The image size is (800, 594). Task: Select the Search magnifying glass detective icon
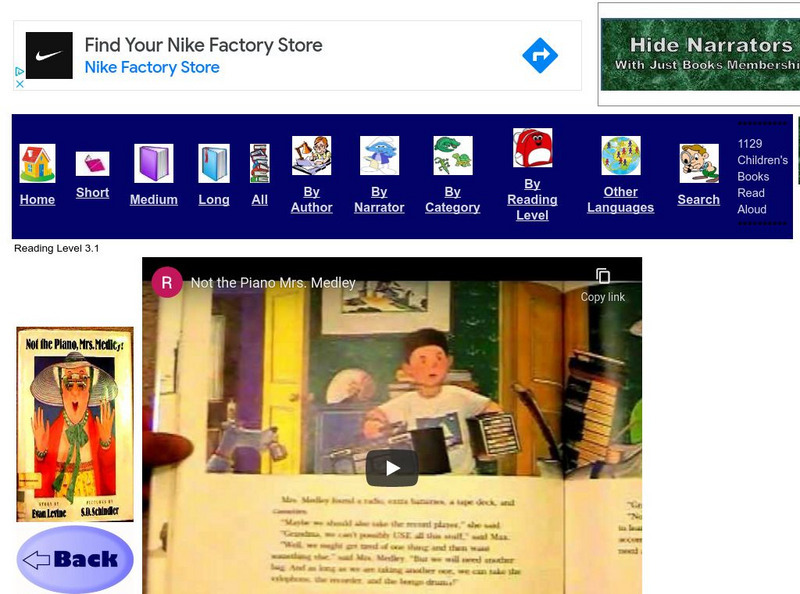coord(699,163)
